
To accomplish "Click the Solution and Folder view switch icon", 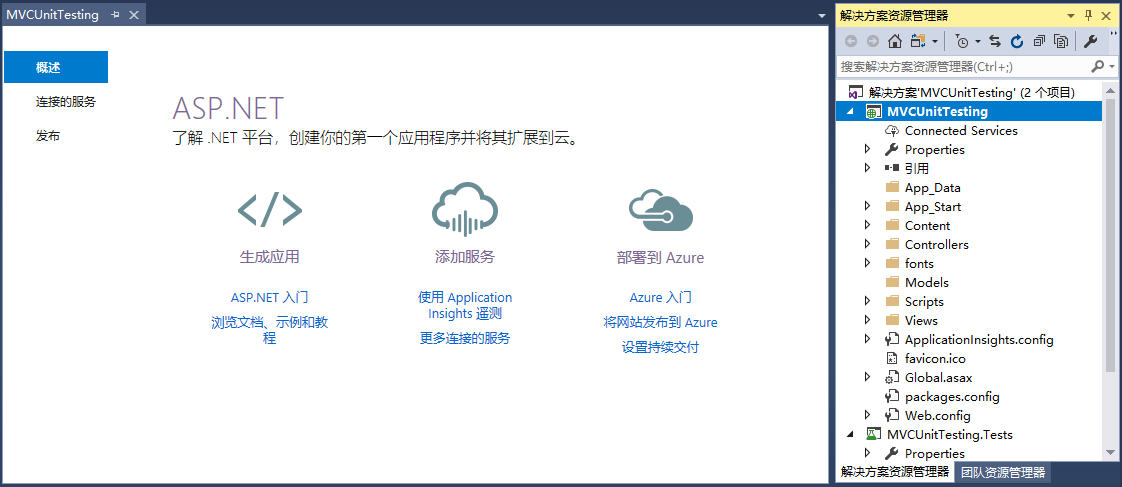I will tap(918, 41).
